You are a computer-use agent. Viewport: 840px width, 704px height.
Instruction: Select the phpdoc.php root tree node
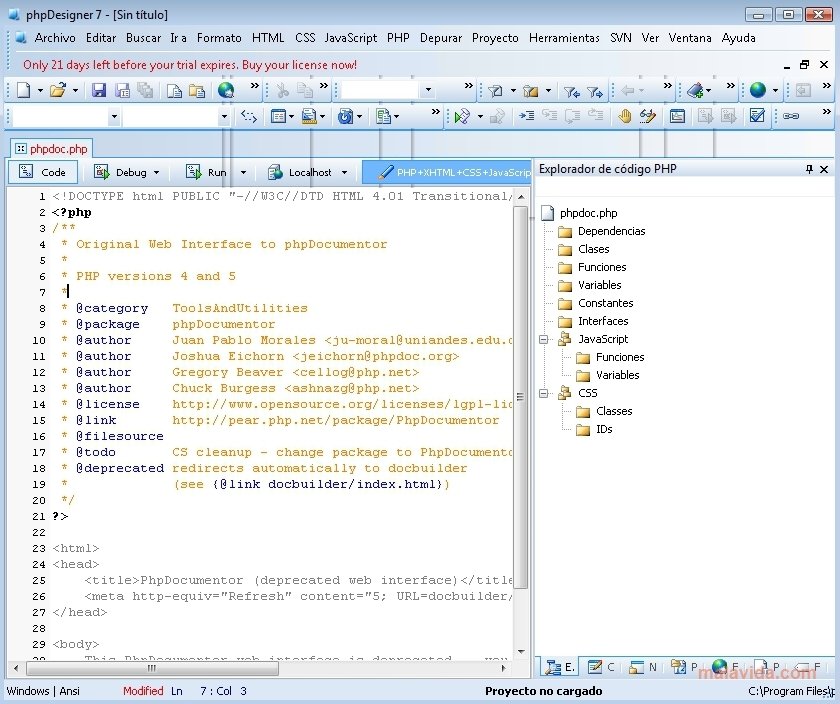[x=588, y=213]
